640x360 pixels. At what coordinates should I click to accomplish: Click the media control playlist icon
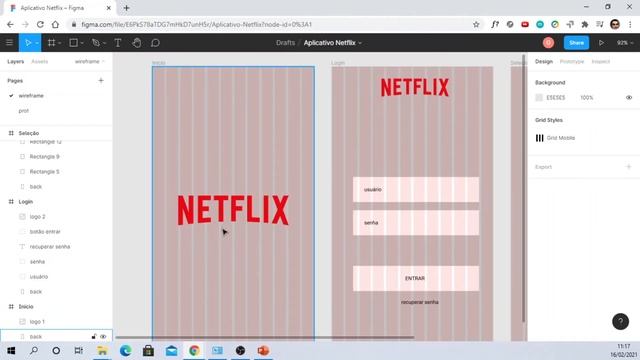pos(600,24)
